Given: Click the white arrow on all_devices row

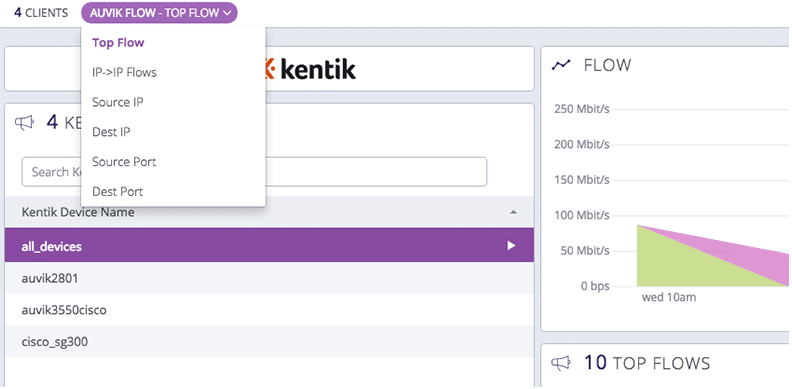Looking at the screenshot, I should point(511,246).
